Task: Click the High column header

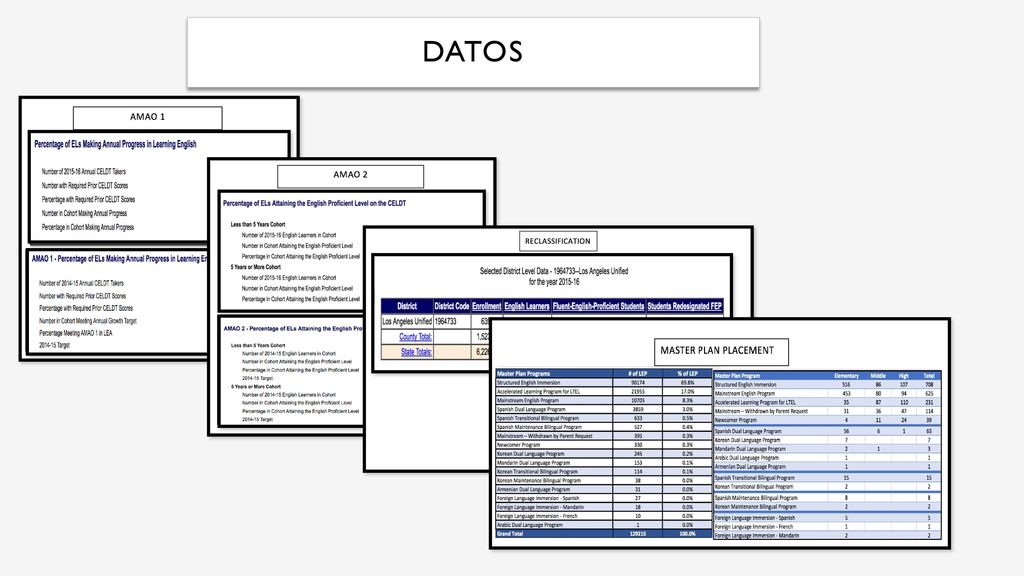Action: [904, 376]
